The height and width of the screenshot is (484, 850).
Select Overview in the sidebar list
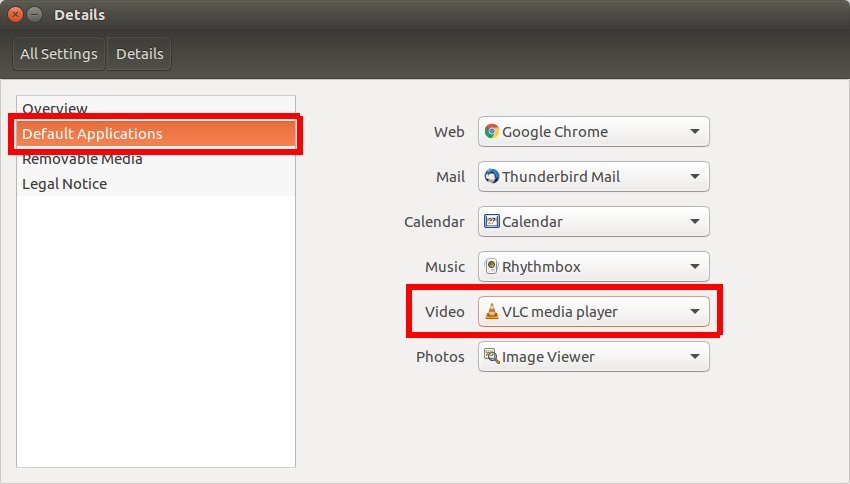tap(156, 108)
